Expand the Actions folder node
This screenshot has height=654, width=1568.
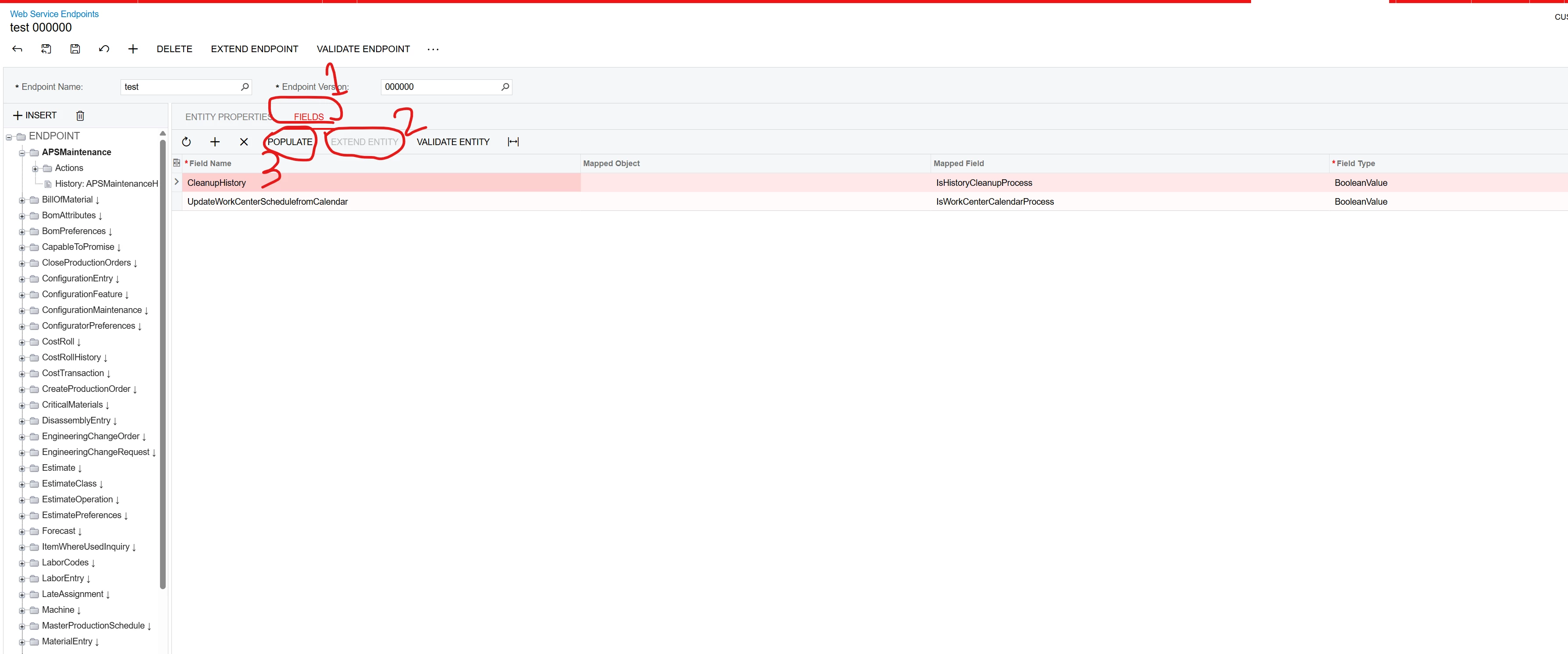(36, 169)
